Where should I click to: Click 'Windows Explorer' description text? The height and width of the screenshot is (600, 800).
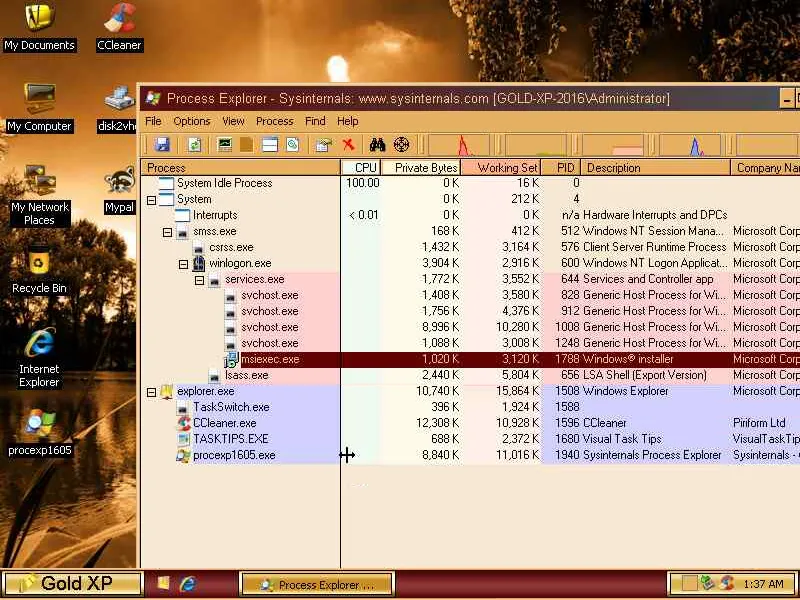pyautogui.click(x=626, y=391)
